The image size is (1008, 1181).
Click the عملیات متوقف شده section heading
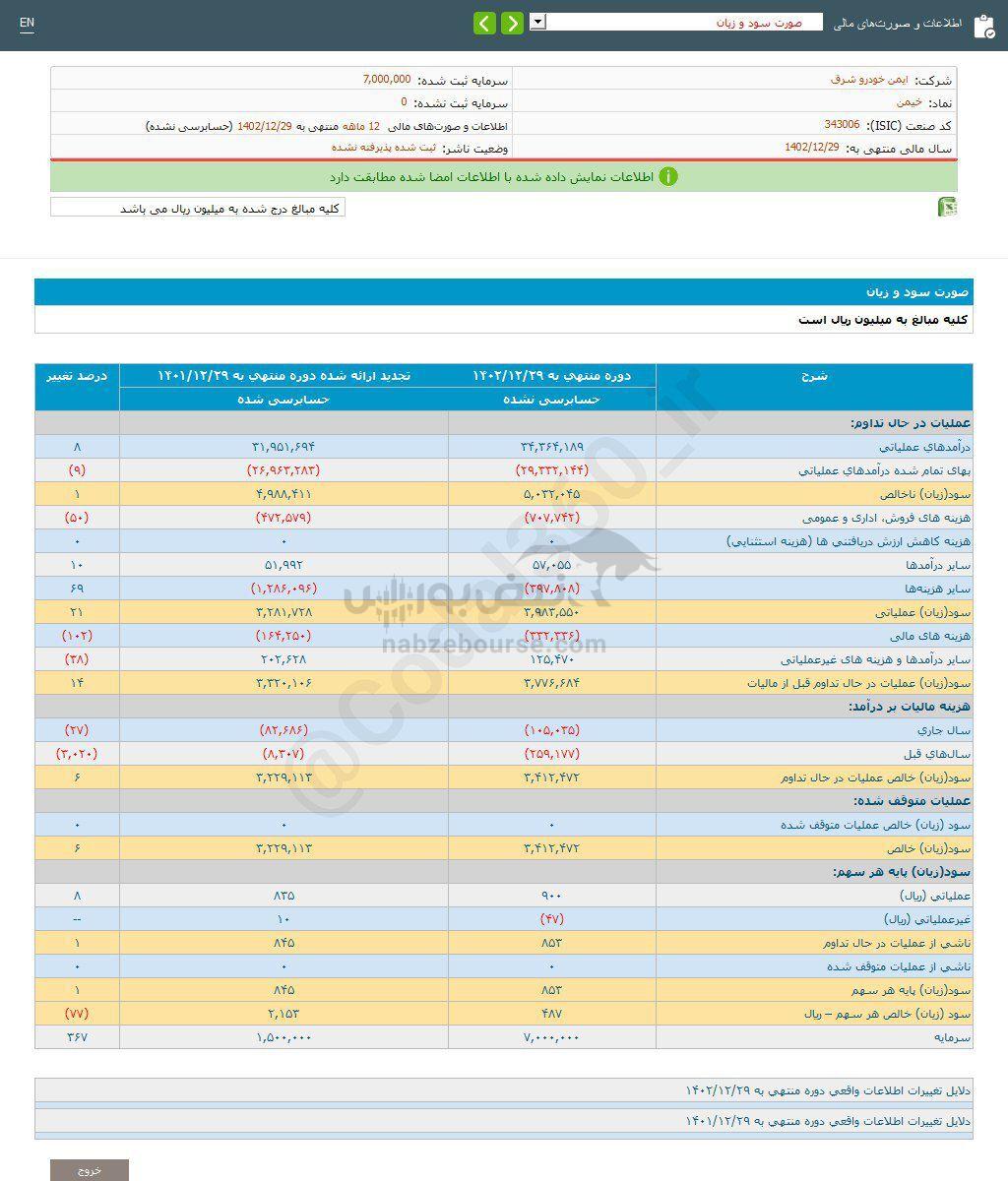click(913, 801)
